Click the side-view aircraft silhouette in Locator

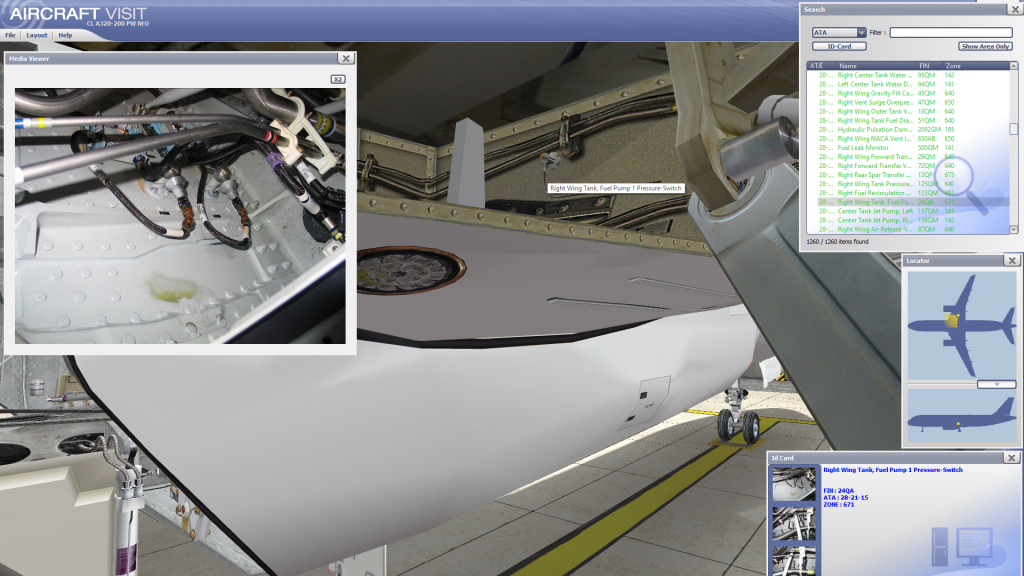tap(962, 415)
